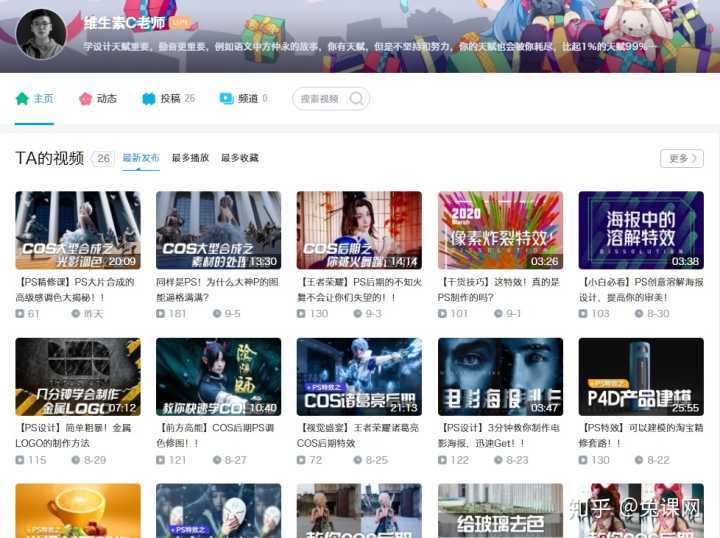
Task: Open the 海报中的溶解特效 video thumbnail
Action: click(641, 230)
